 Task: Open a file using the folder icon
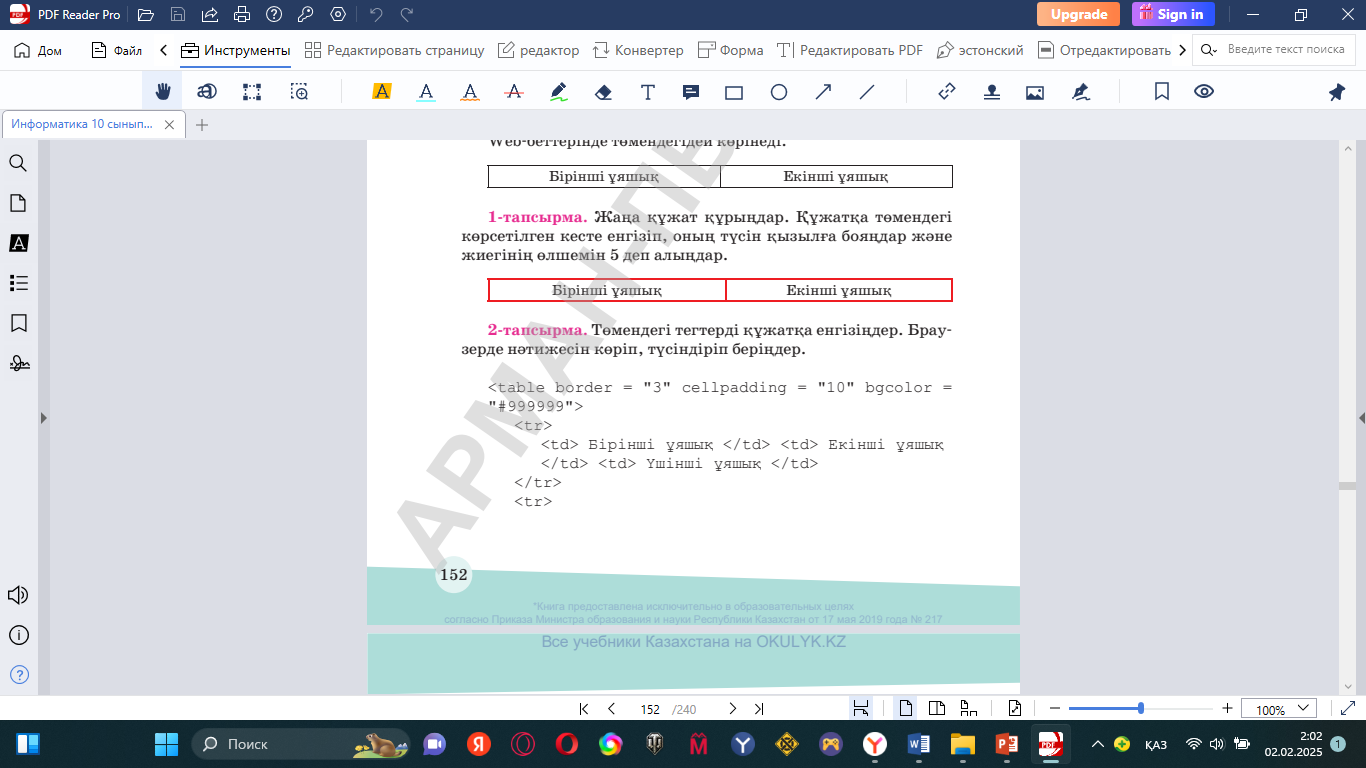click(x=146, y=15)
